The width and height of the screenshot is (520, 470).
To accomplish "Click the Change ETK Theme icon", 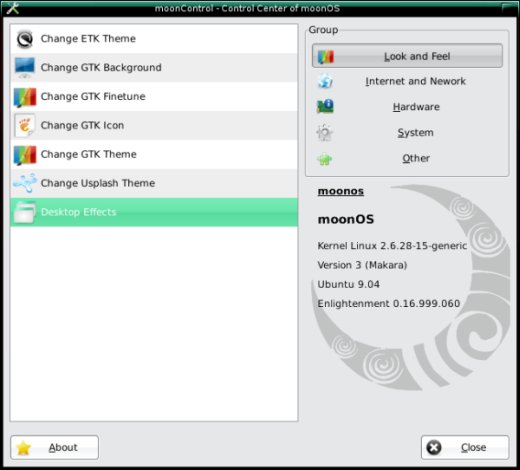I will click(25, 39).
